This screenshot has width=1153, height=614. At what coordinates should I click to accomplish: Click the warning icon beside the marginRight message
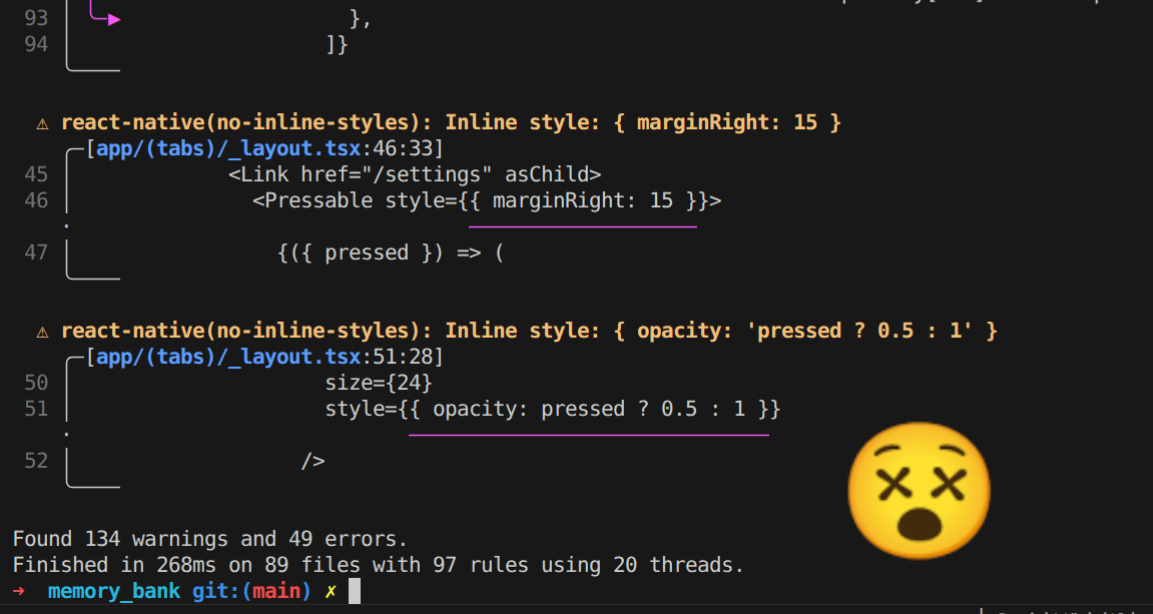pyautogui.click(x=42, y=123)
